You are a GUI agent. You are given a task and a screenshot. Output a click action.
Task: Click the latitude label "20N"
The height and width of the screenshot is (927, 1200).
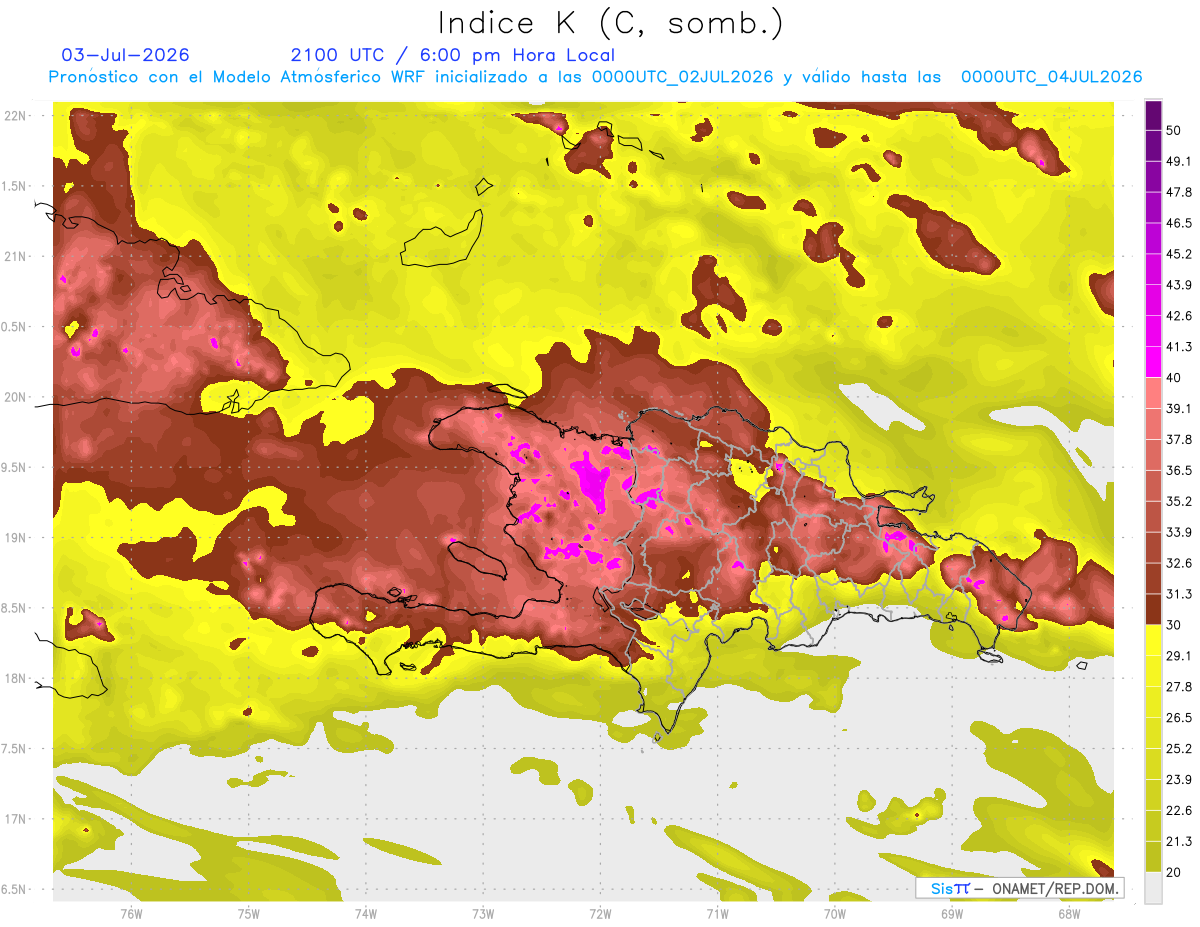tap(15, 397)
